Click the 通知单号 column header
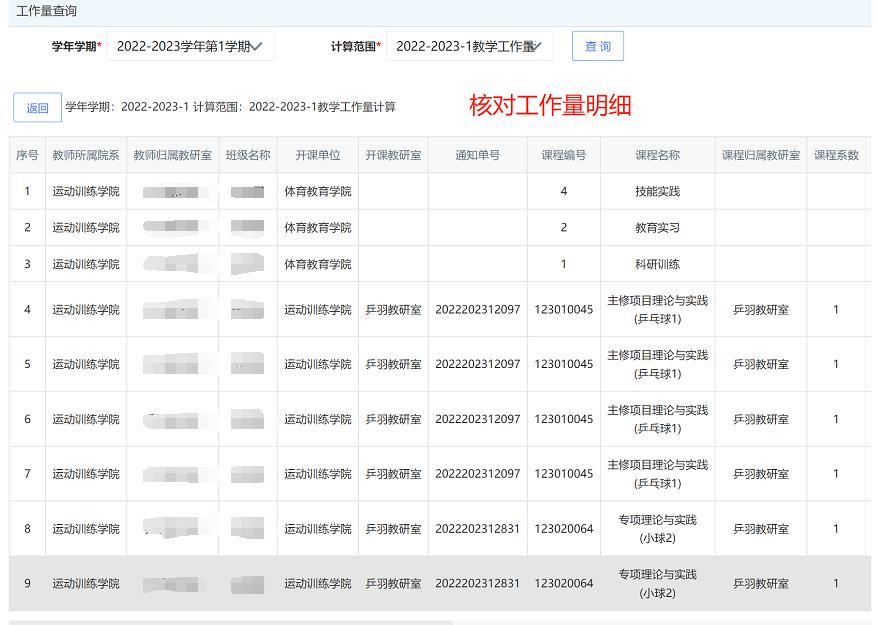878x625 pixels. 477,155
